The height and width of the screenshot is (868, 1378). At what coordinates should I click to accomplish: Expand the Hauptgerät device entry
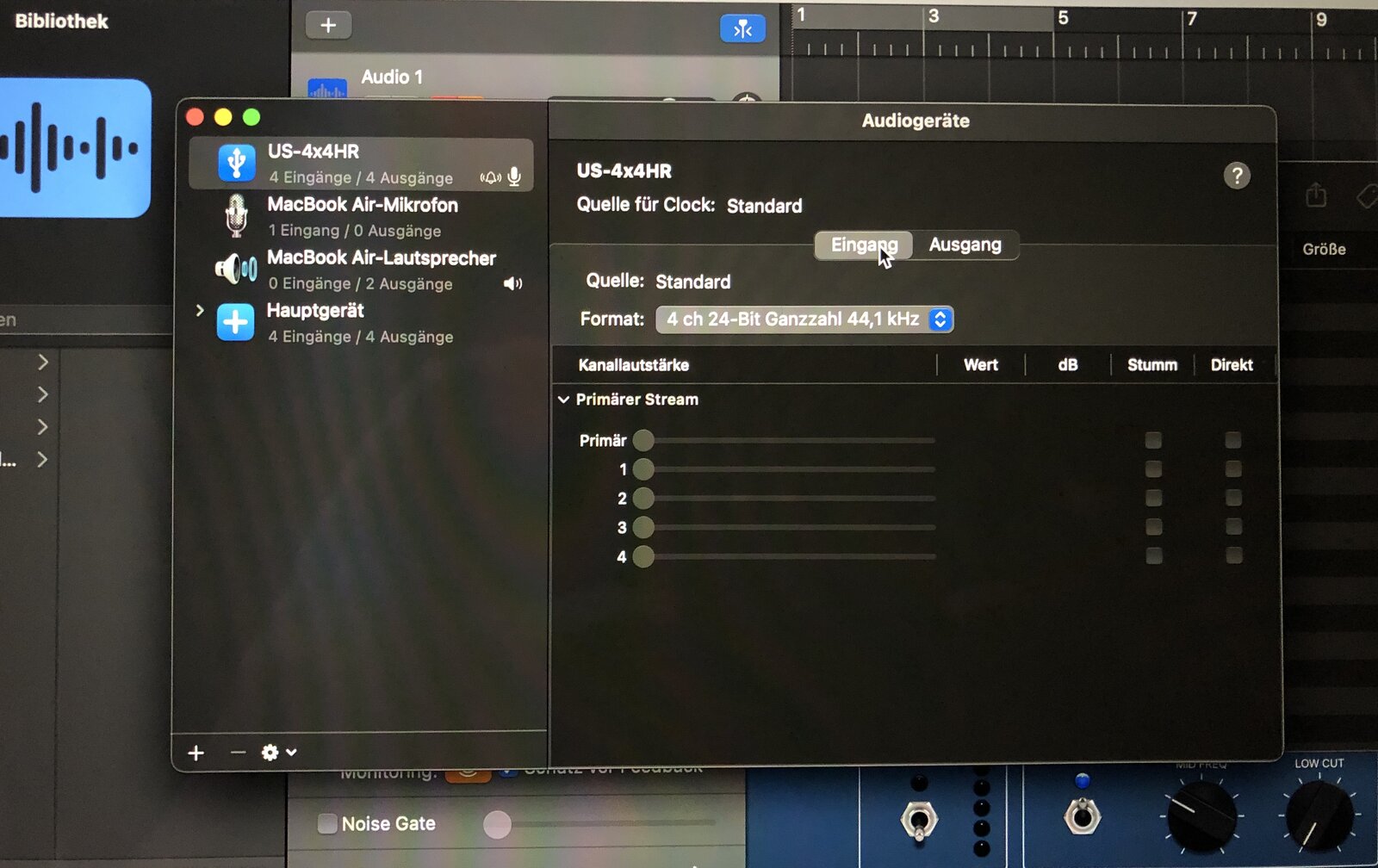[200, 310]
